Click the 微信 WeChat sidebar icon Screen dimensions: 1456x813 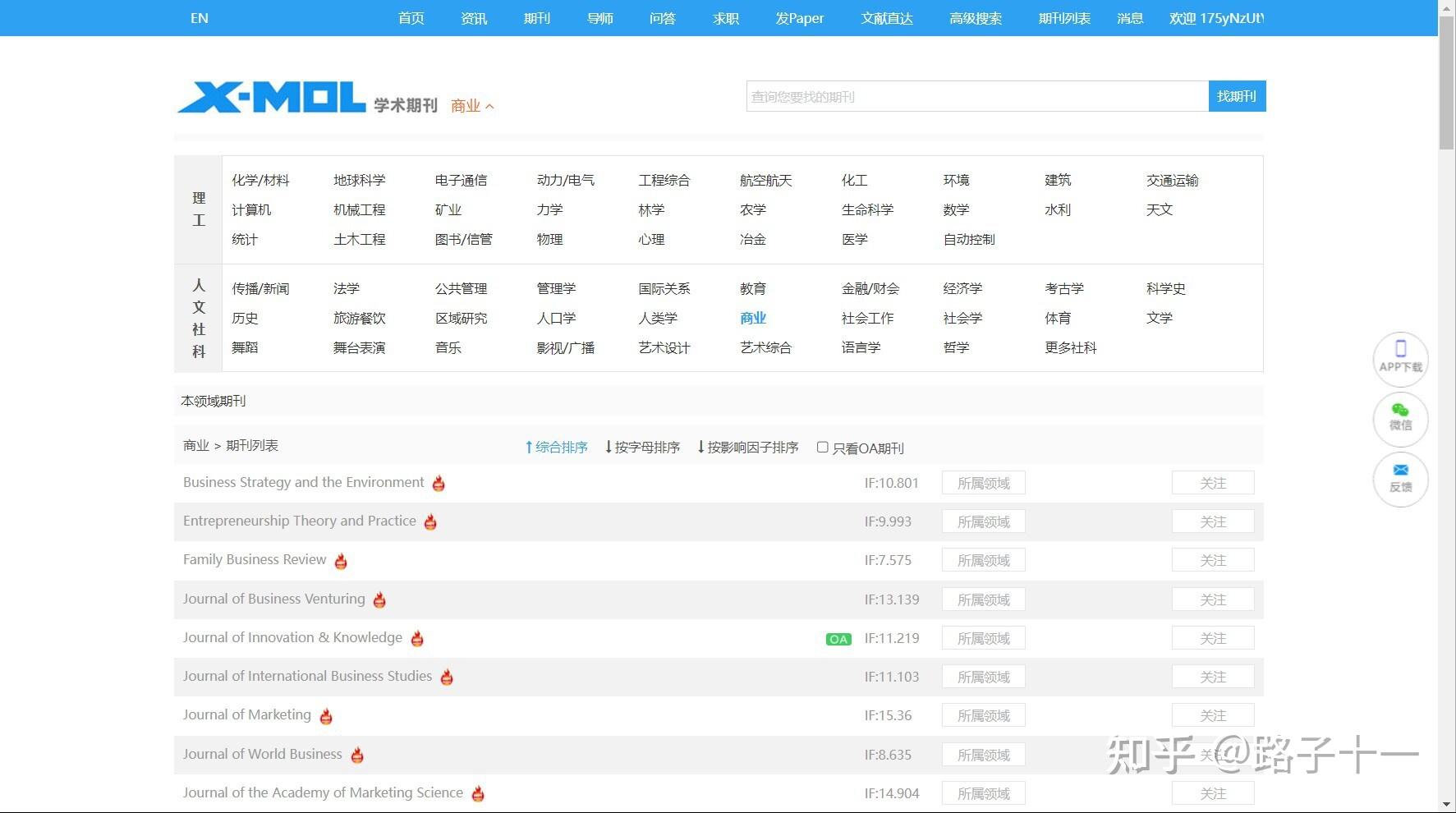[1400, 419]
